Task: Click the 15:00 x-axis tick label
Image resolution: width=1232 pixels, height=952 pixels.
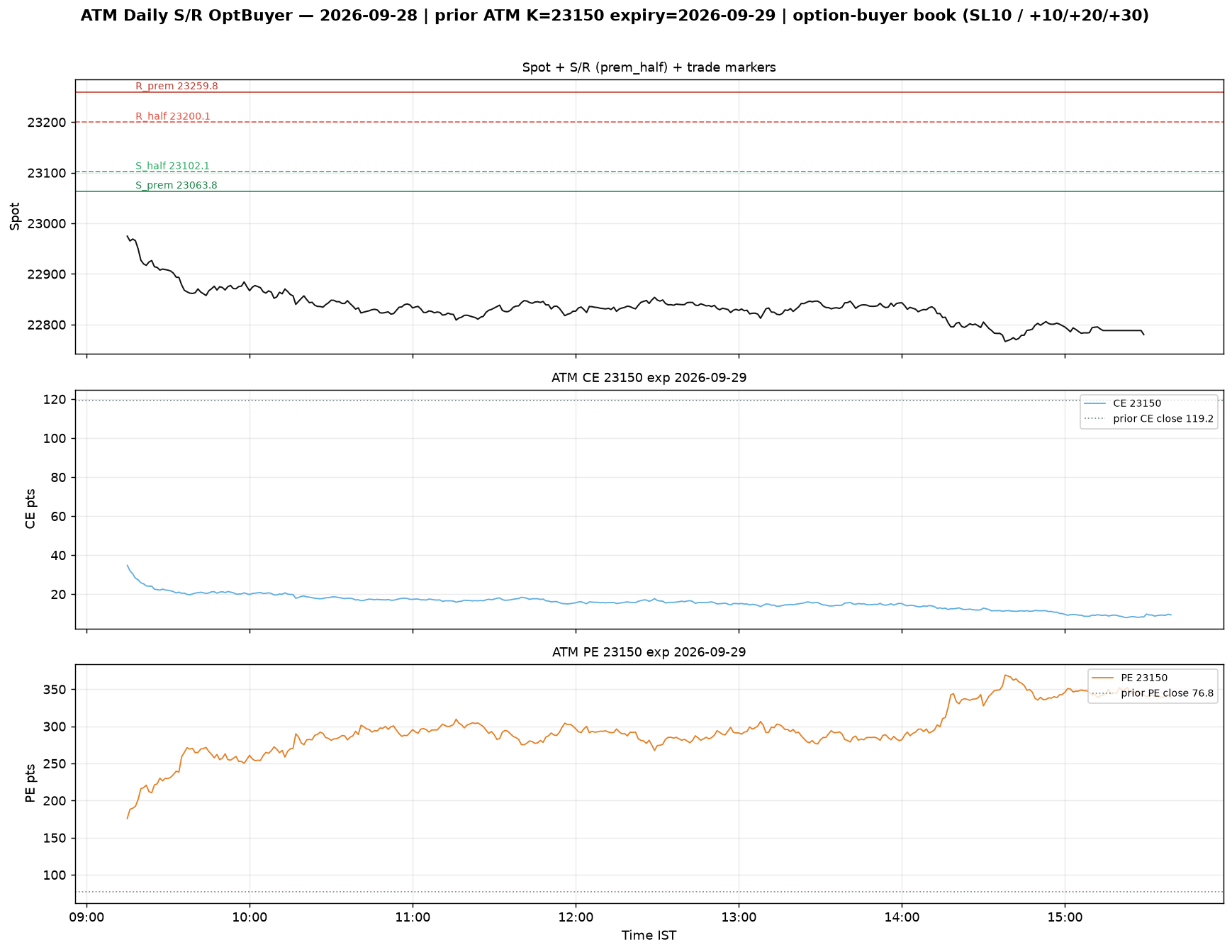Action: [1065, 917]
